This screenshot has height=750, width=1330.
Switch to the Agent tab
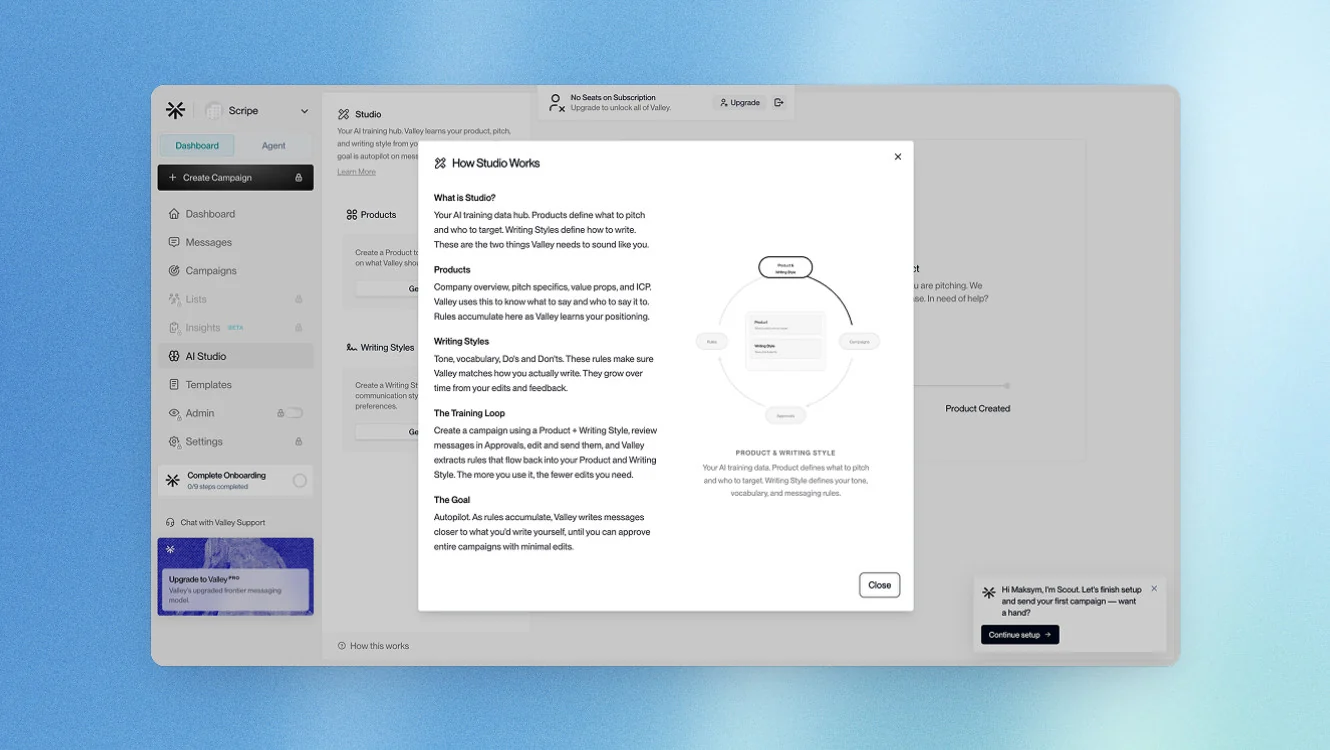273,146
